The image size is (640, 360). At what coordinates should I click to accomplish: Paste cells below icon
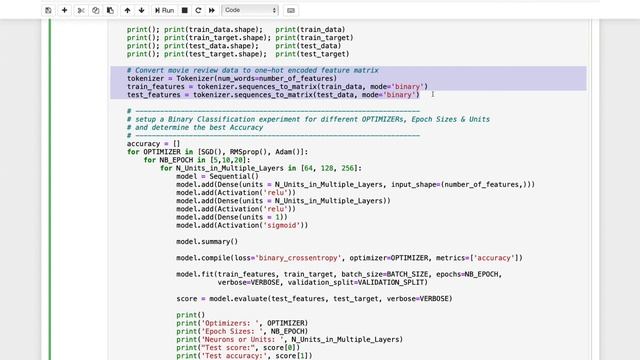point(110,10)
